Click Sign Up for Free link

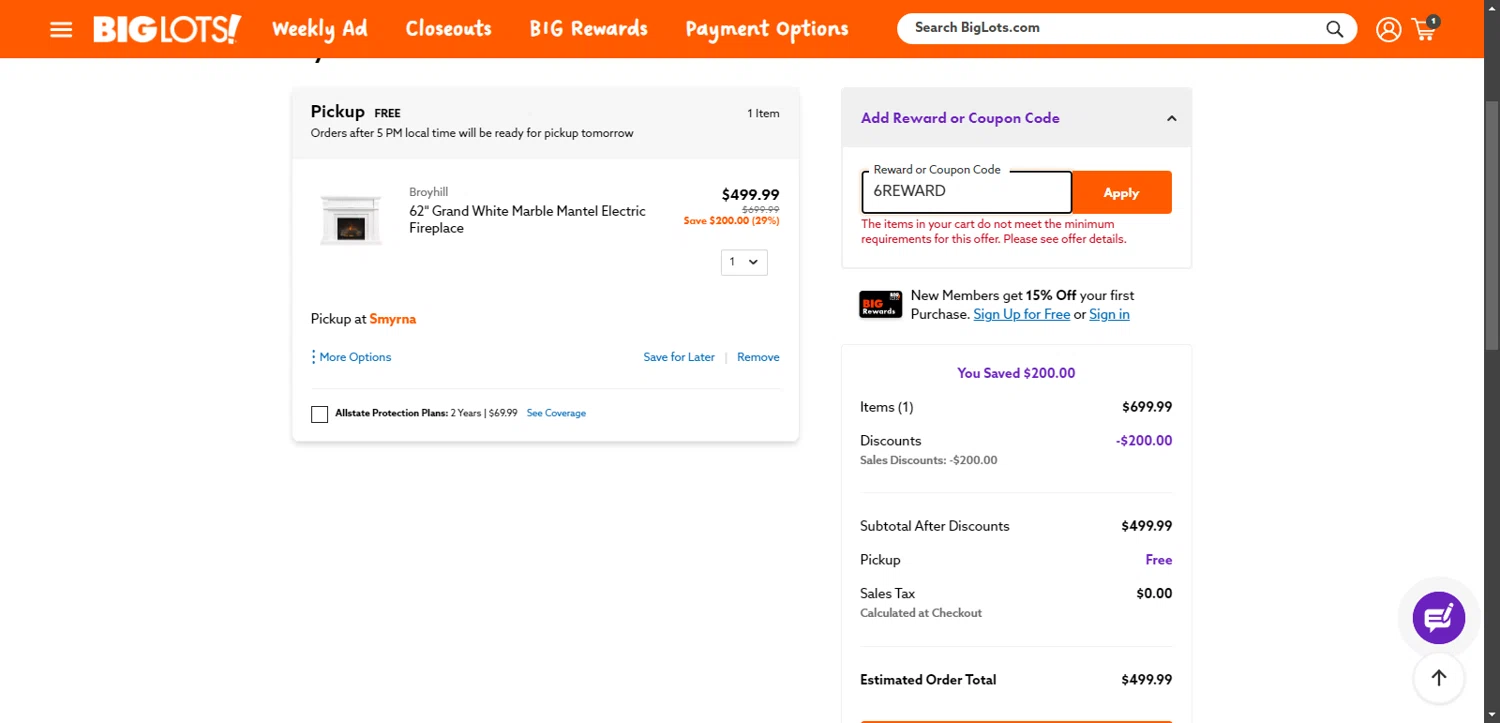coord(1022,314)
